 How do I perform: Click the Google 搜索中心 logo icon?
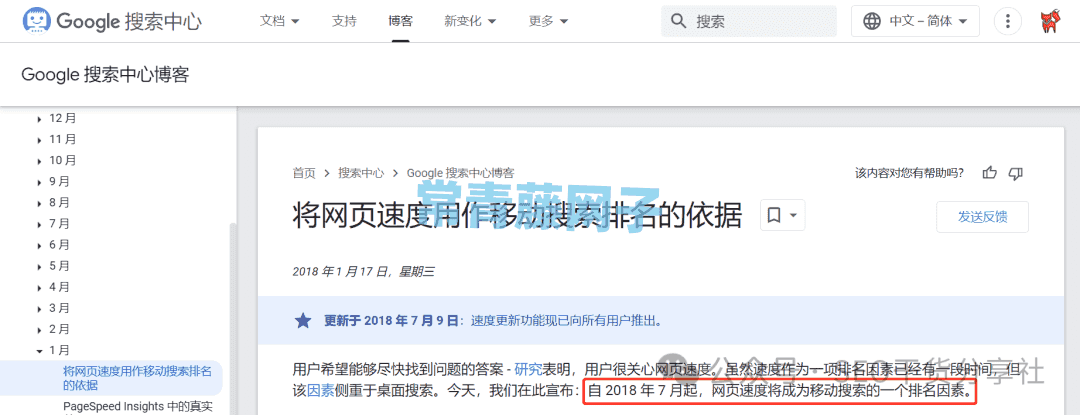coord(37,21)
